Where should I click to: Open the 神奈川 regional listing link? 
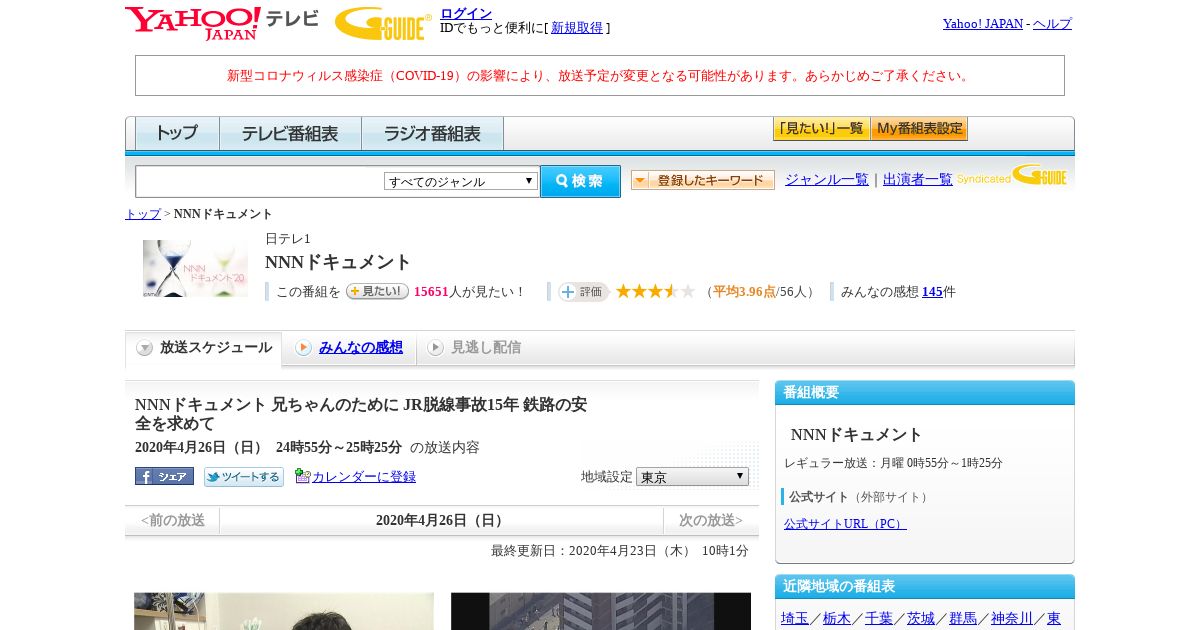(x=1012, y=618)
